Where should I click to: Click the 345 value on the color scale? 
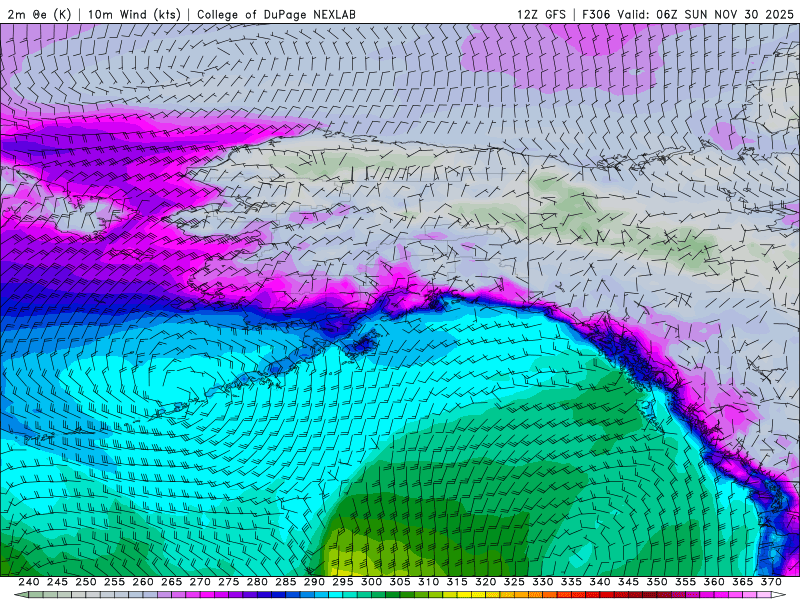[629, 582]
